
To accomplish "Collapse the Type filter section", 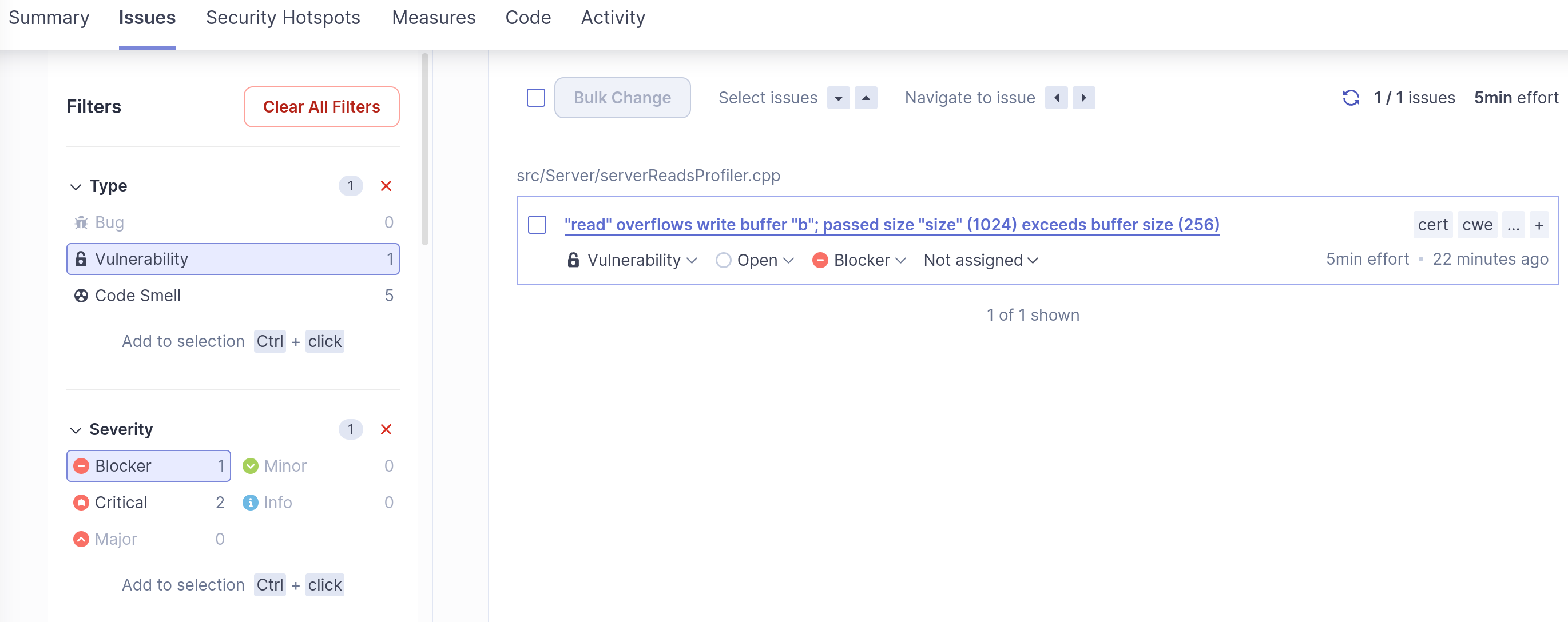I will [76, 186].
